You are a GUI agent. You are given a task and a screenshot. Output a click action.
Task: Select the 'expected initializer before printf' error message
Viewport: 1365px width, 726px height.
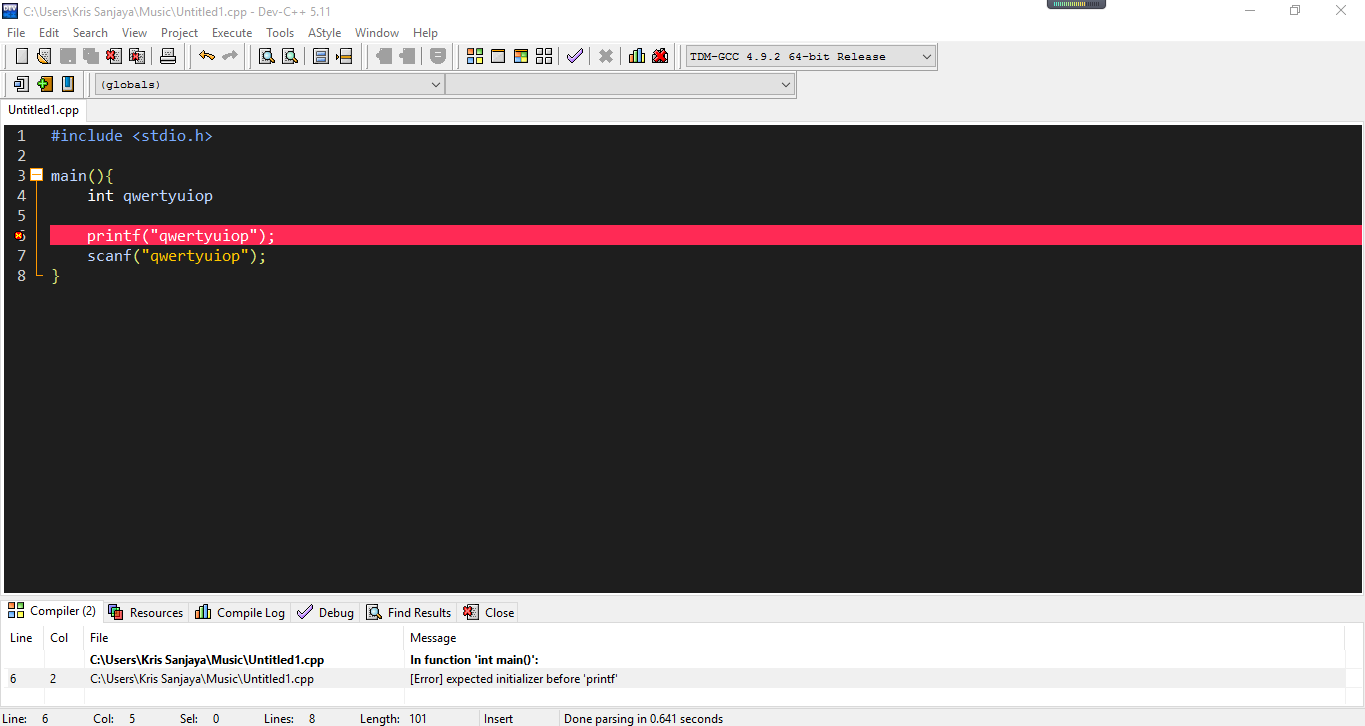click(x=514, y=679)
